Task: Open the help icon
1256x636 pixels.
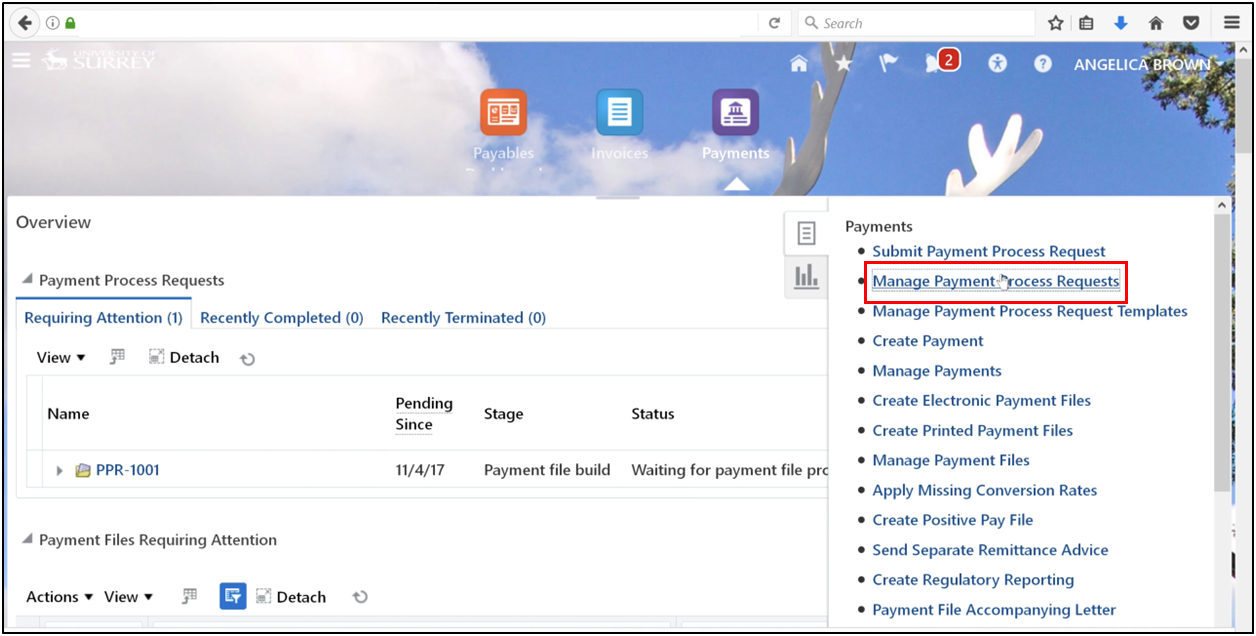Action: point(1042,63)
